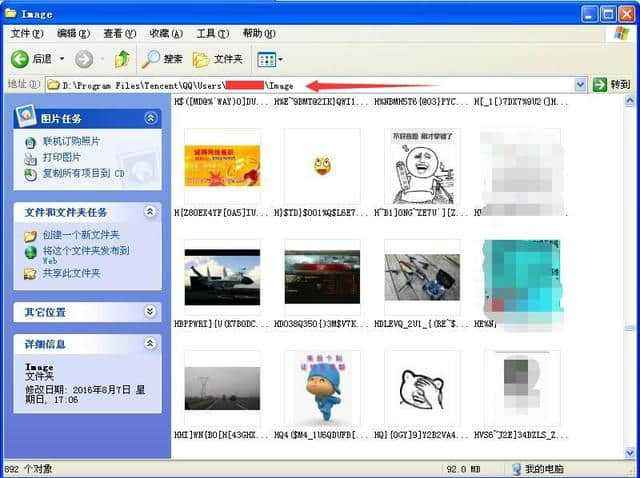The height and width of the screenshot is (478, 640).
Task: Expand the 其它位置 panel chevron
Action: (150, 312)
